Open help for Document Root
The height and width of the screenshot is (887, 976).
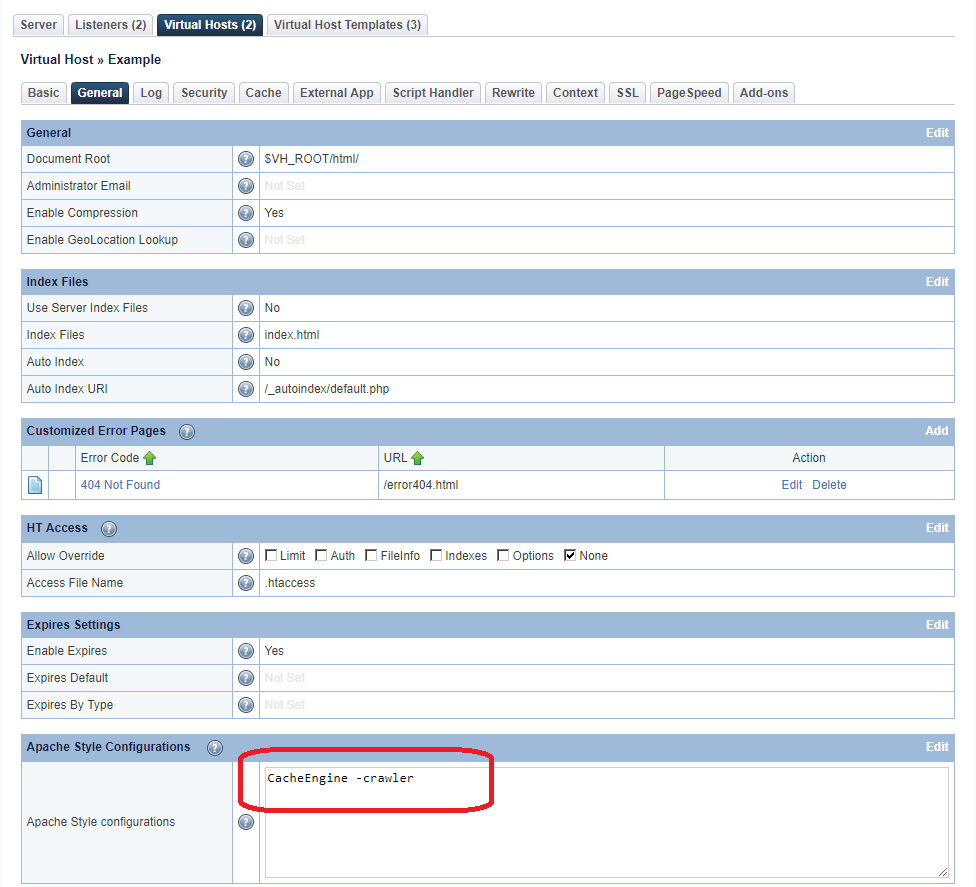point(246,159)
